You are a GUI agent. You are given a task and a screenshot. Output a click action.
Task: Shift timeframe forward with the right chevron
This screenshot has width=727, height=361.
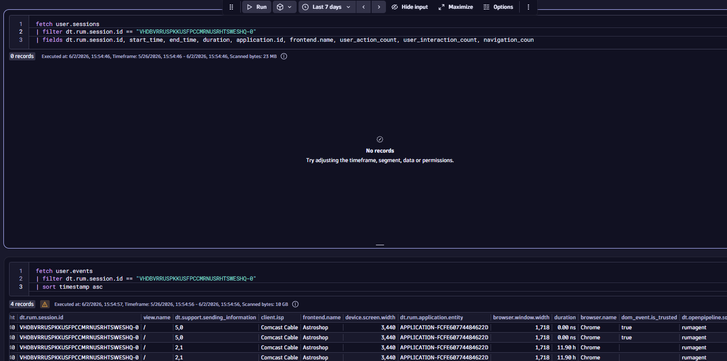click(379, 7)
